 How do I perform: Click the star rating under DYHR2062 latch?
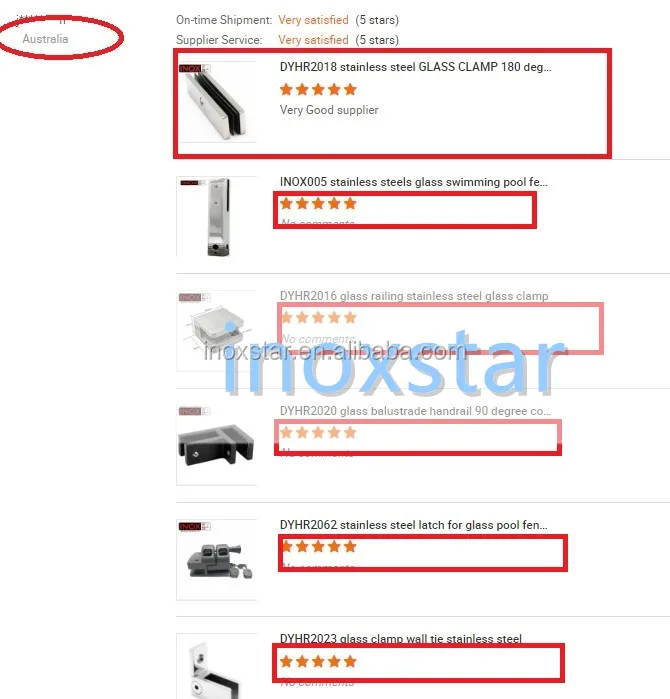(318, 547)
